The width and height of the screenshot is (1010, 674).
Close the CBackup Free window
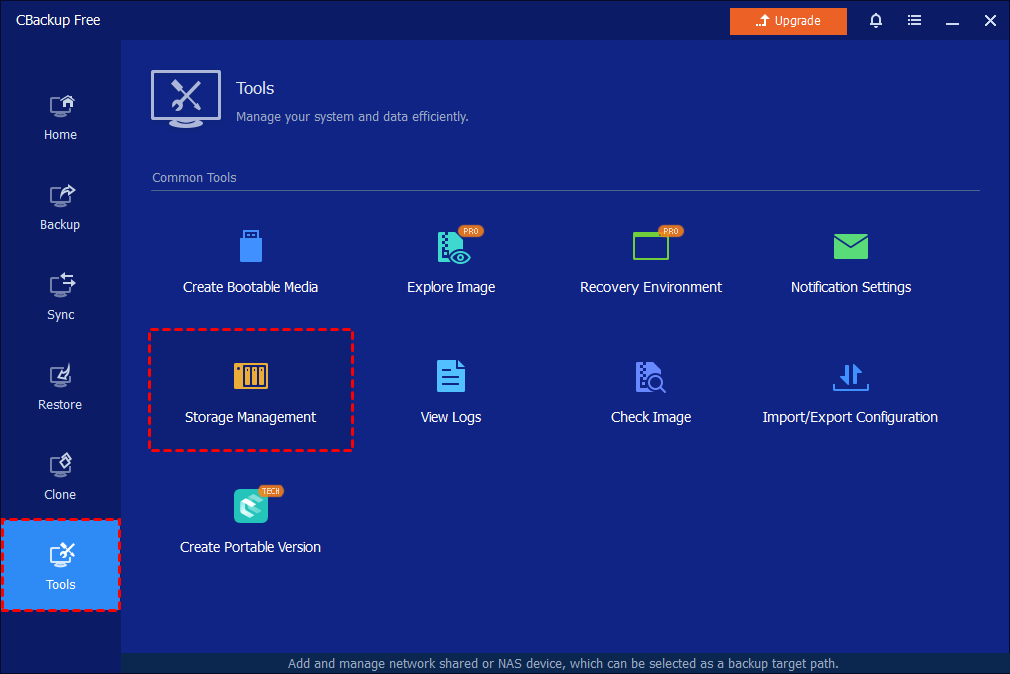pyautogui.click(x=990, y=21)
